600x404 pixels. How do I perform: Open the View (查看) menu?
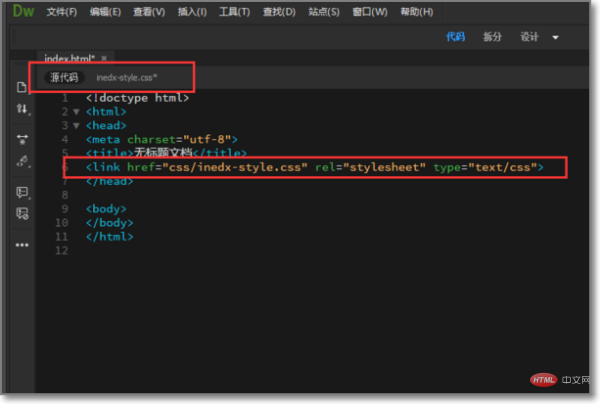tap(149, 12)
